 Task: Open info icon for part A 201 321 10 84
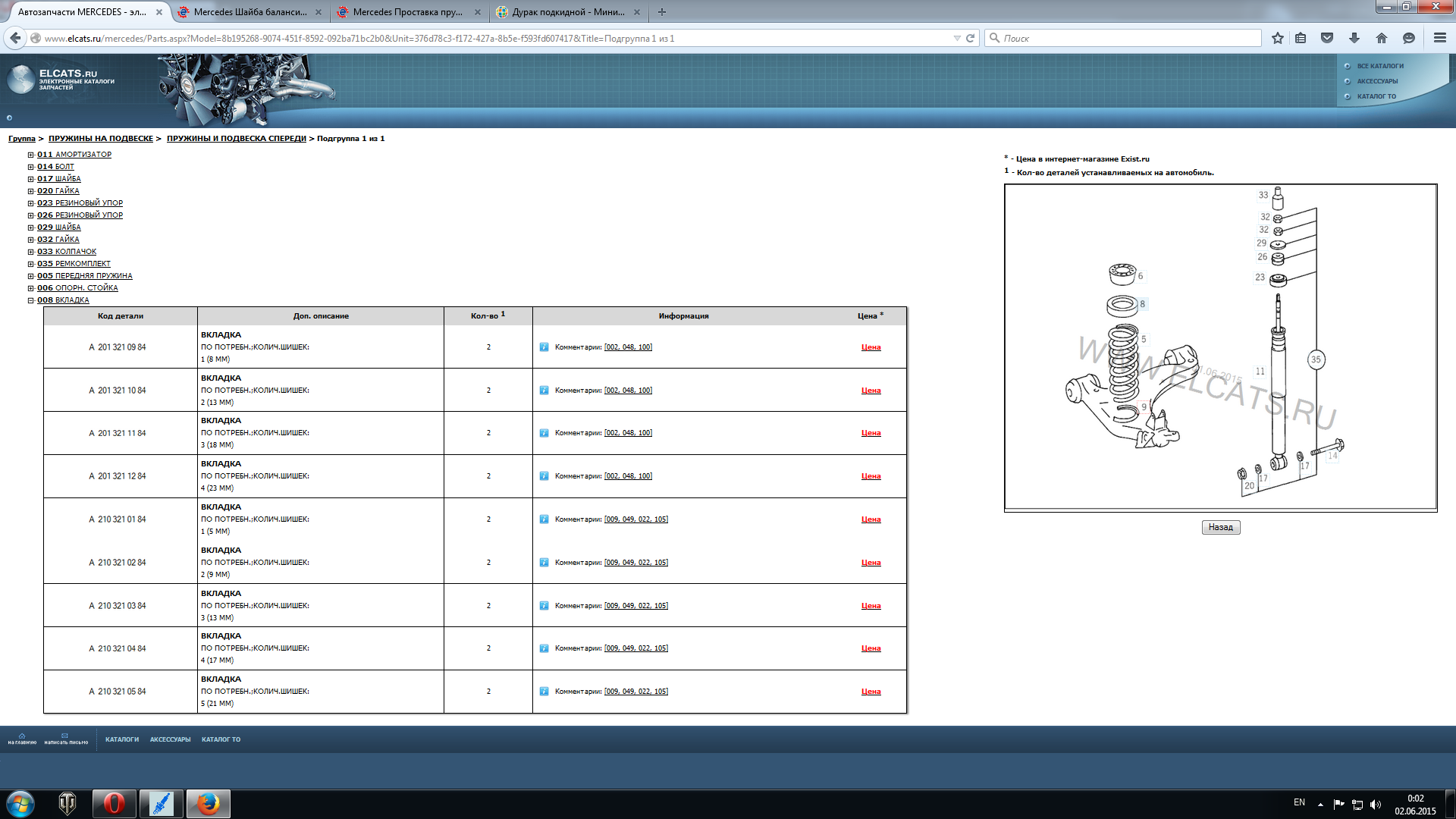(544, 391)
